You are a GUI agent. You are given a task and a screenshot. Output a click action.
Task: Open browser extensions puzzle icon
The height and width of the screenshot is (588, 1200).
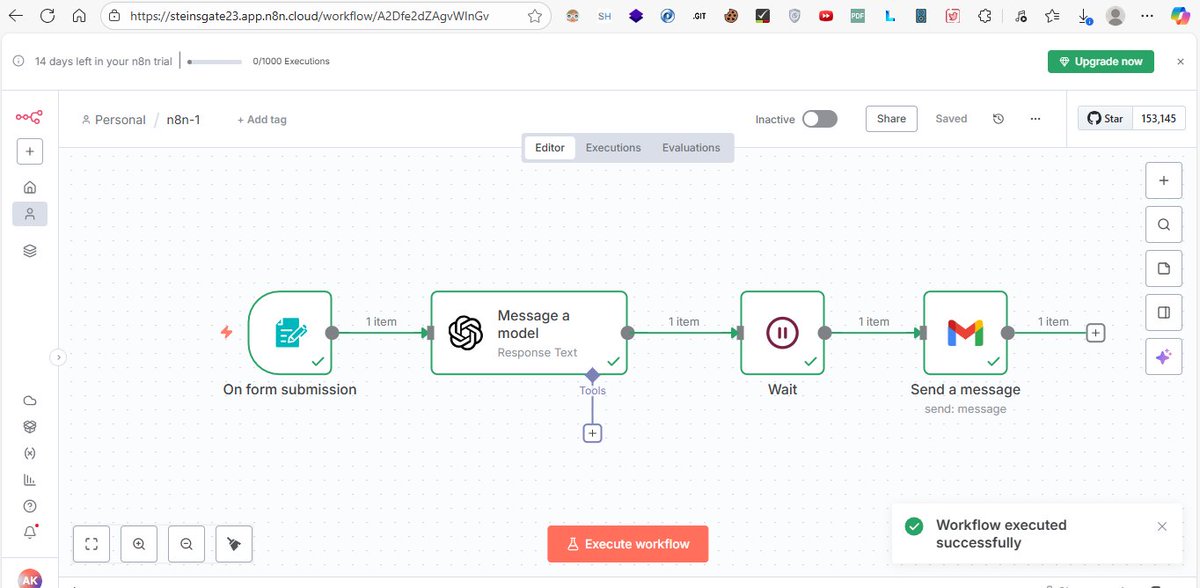click(x=985, y=16)
